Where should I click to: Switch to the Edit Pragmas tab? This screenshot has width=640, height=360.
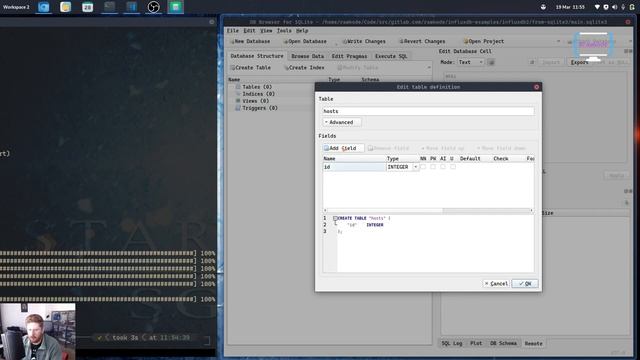(349, 56)
